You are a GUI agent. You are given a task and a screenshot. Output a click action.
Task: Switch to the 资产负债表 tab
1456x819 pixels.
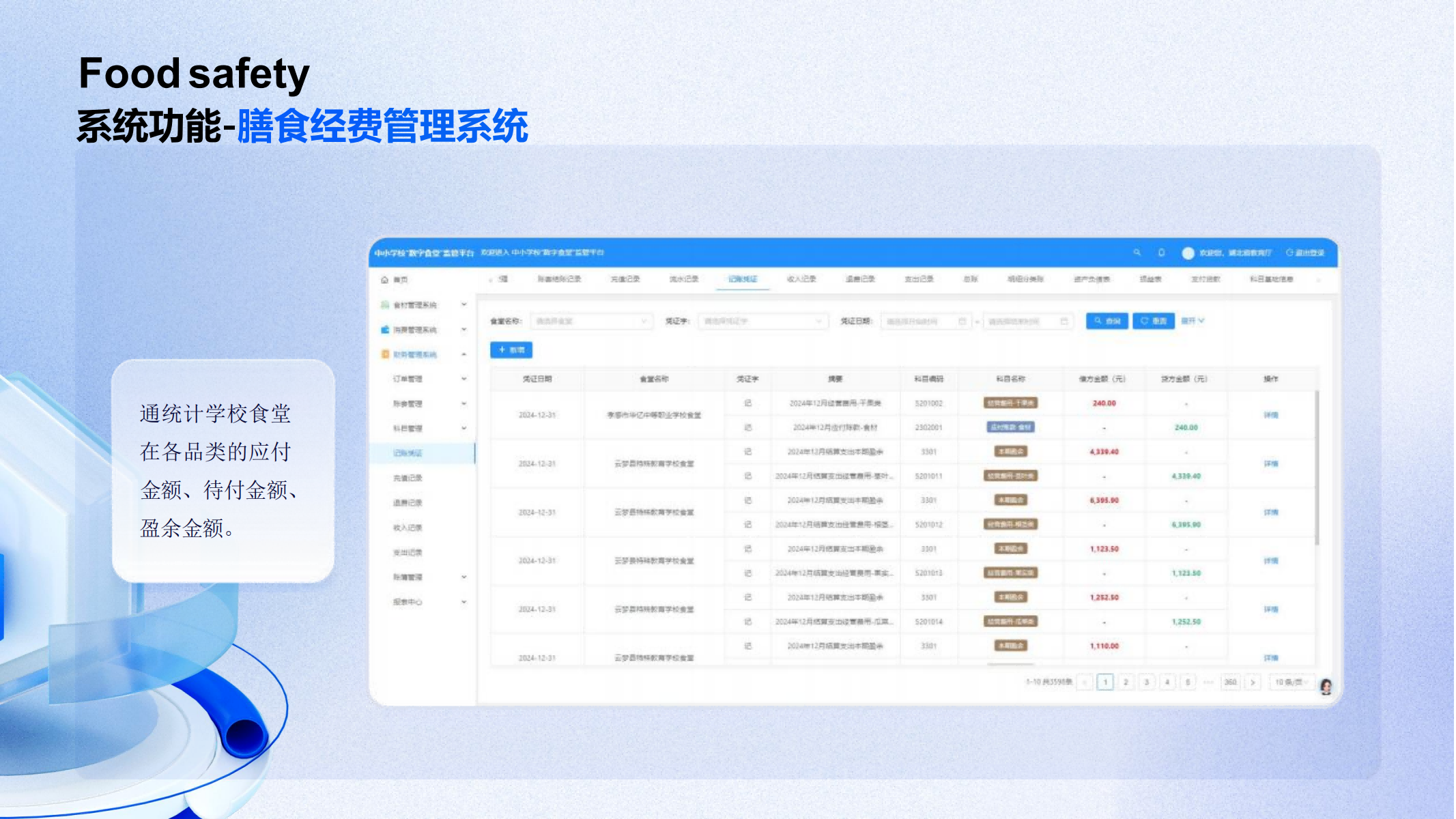coord(1091,279)
